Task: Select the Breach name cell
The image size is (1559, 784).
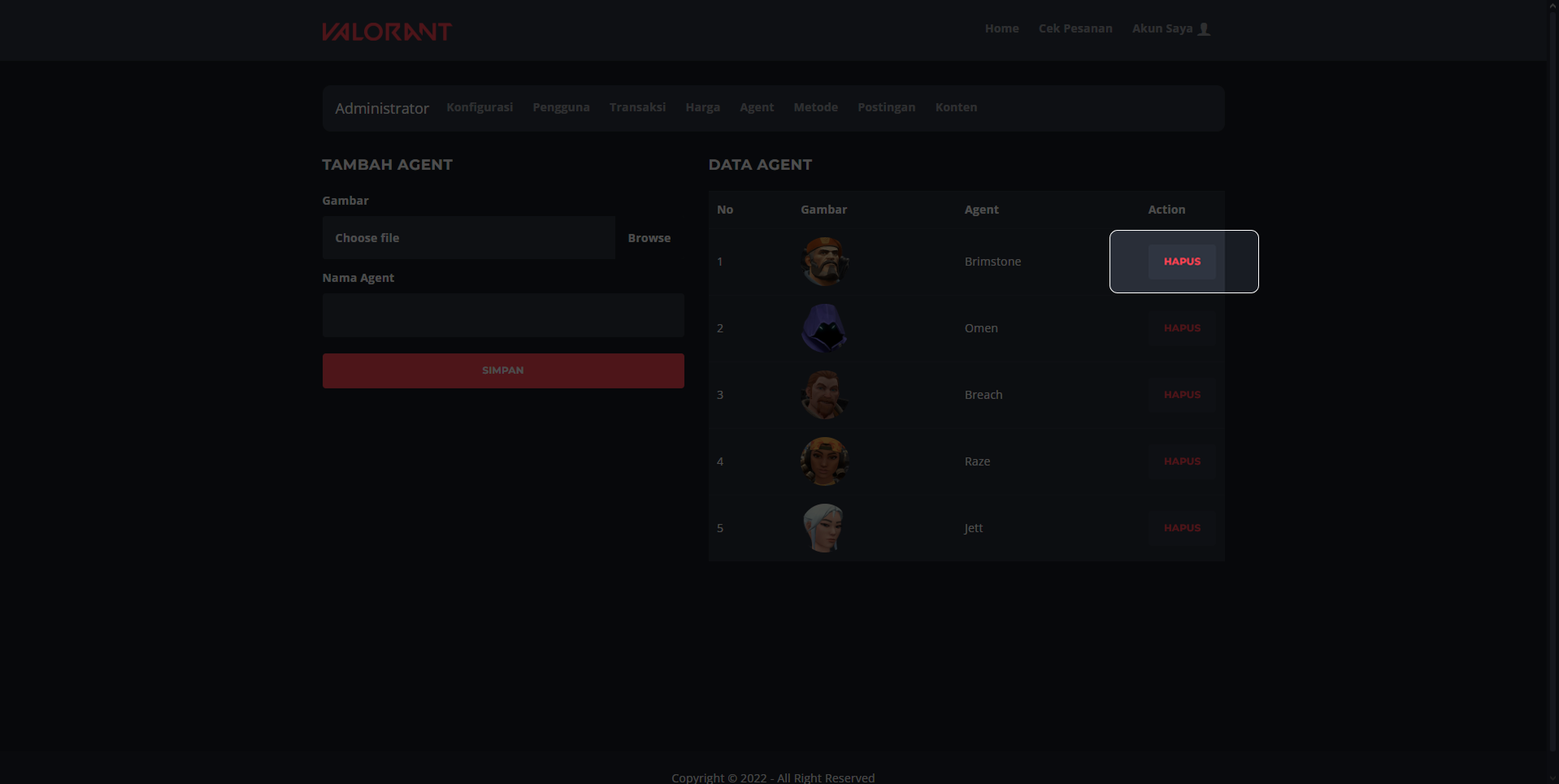Action: 984,395
